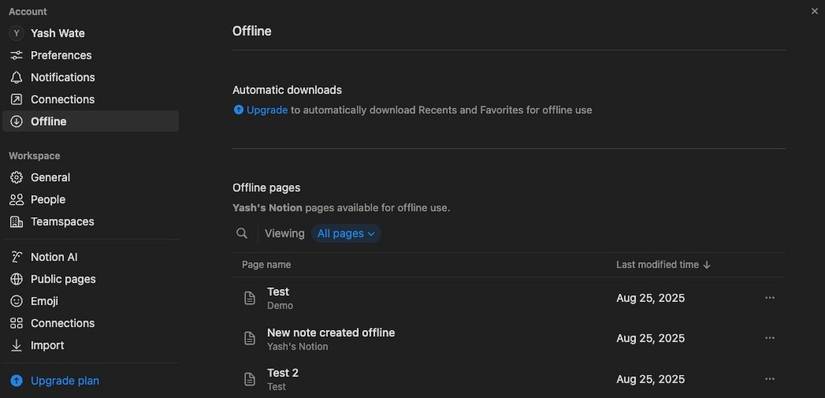This screenshot has width=825, height=398.
Task: Click the Account Connections arrow-box icon
Action: pyautogui.click(x=17, y=100)
